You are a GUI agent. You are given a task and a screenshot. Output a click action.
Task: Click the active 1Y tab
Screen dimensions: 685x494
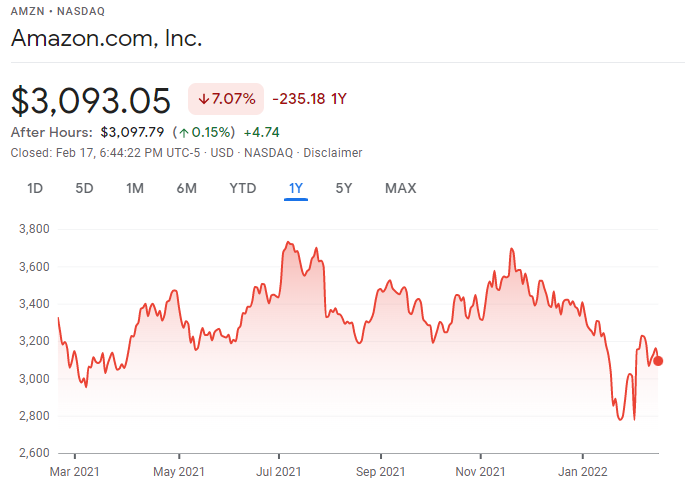click(x=296, y=188)
